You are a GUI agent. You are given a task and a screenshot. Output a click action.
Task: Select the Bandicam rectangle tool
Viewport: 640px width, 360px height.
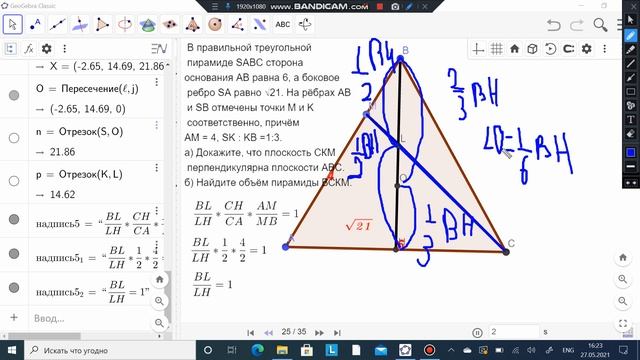[x=631, y=92]
